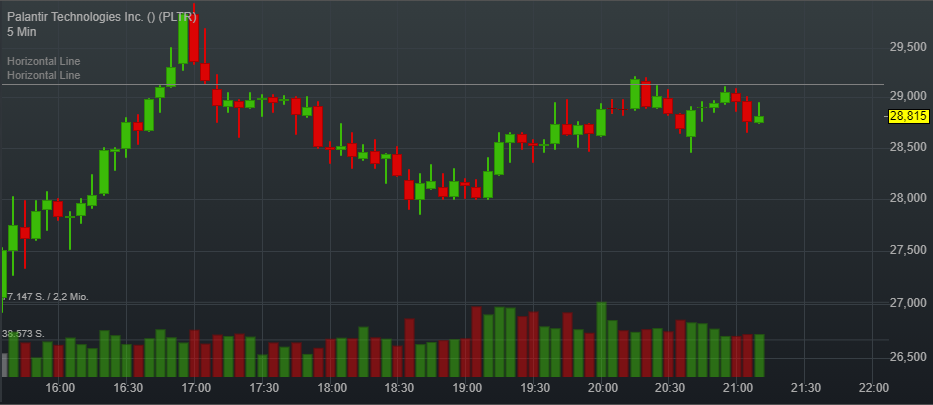Viewport: 933px width, 405px height.
Task: Click the 26,500 price axis label
Action: [x=910, y=357]
